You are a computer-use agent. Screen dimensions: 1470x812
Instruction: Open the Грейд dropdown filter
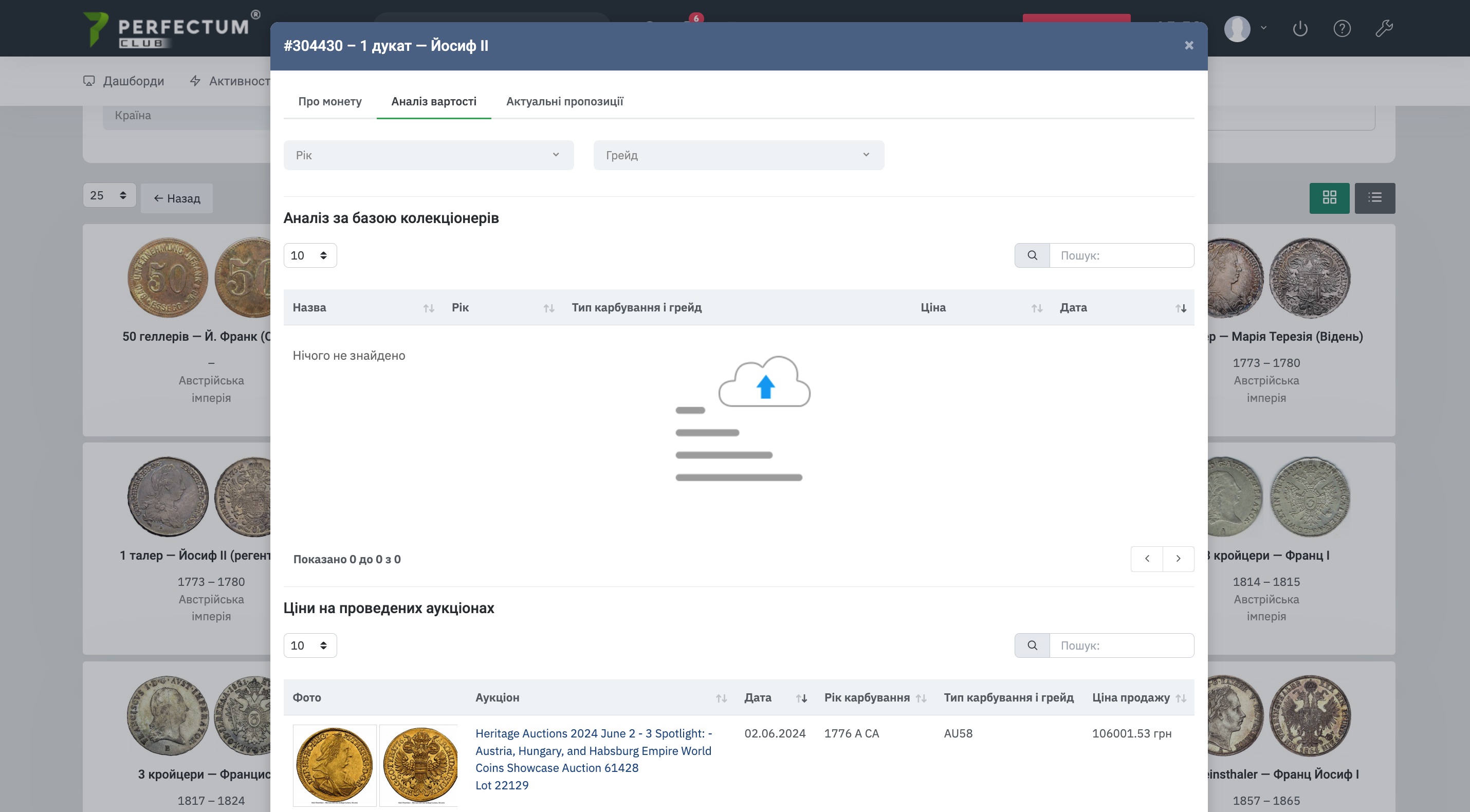coord(738,155)
